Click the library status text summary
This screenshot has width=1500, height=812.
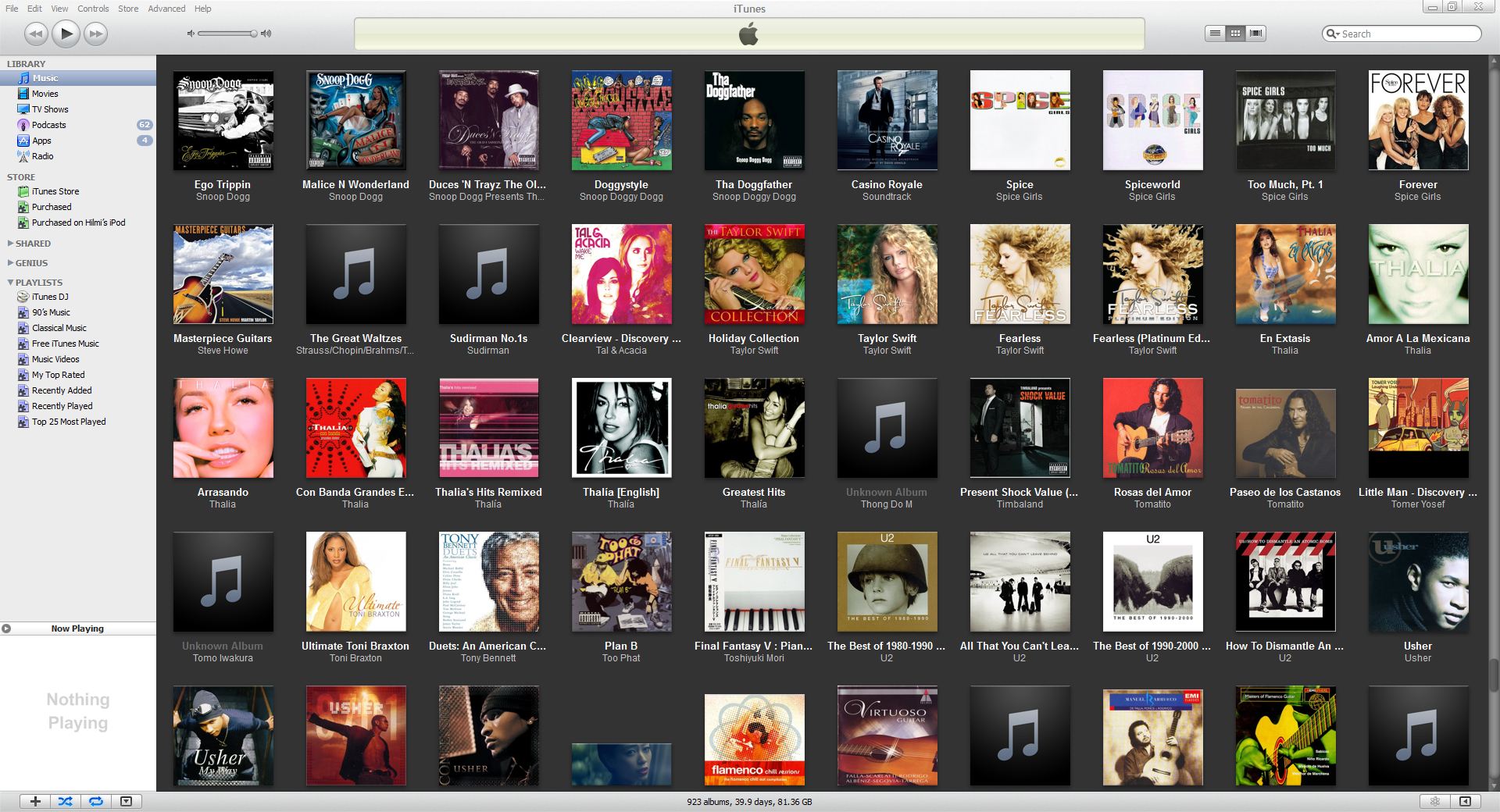(749, 802)
